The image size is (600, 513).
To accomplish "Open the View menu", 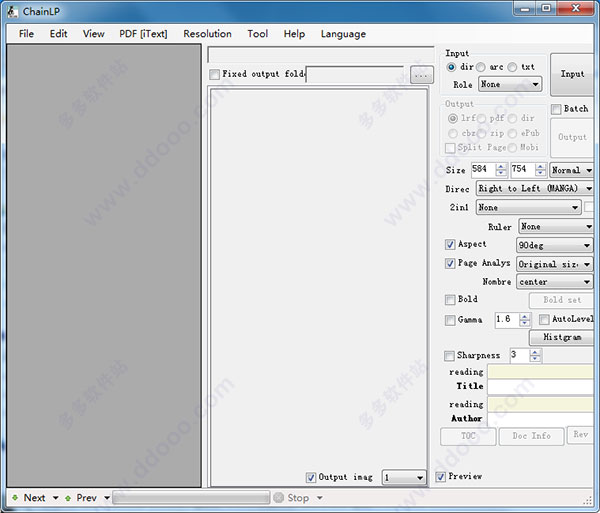I will (x=93, y=34).
